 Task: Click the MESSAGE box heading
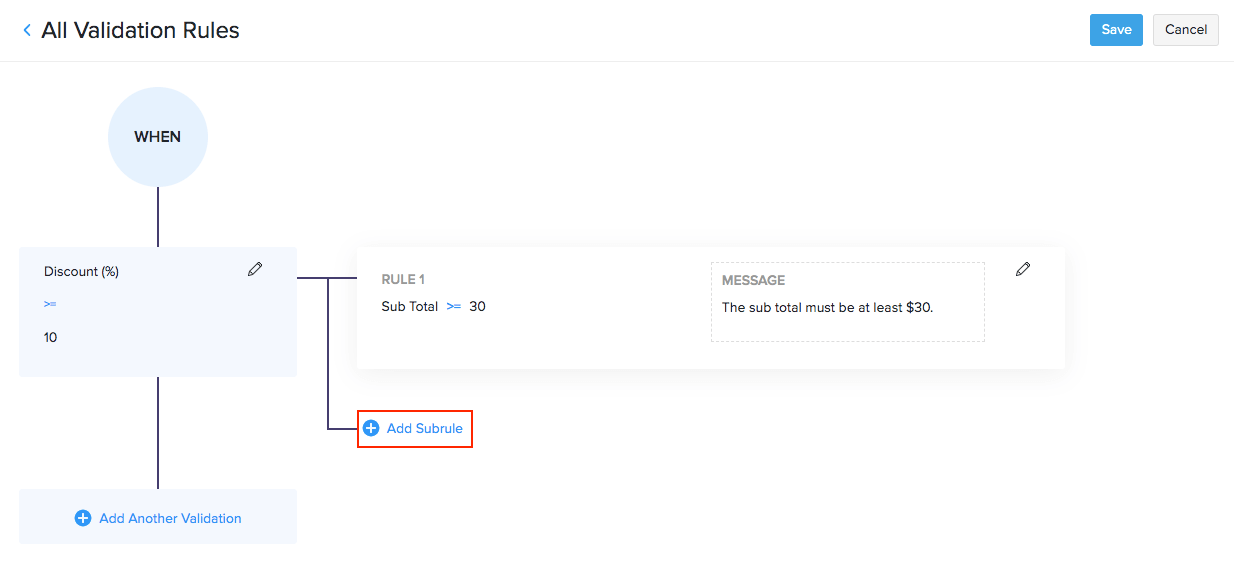point(753,281)
